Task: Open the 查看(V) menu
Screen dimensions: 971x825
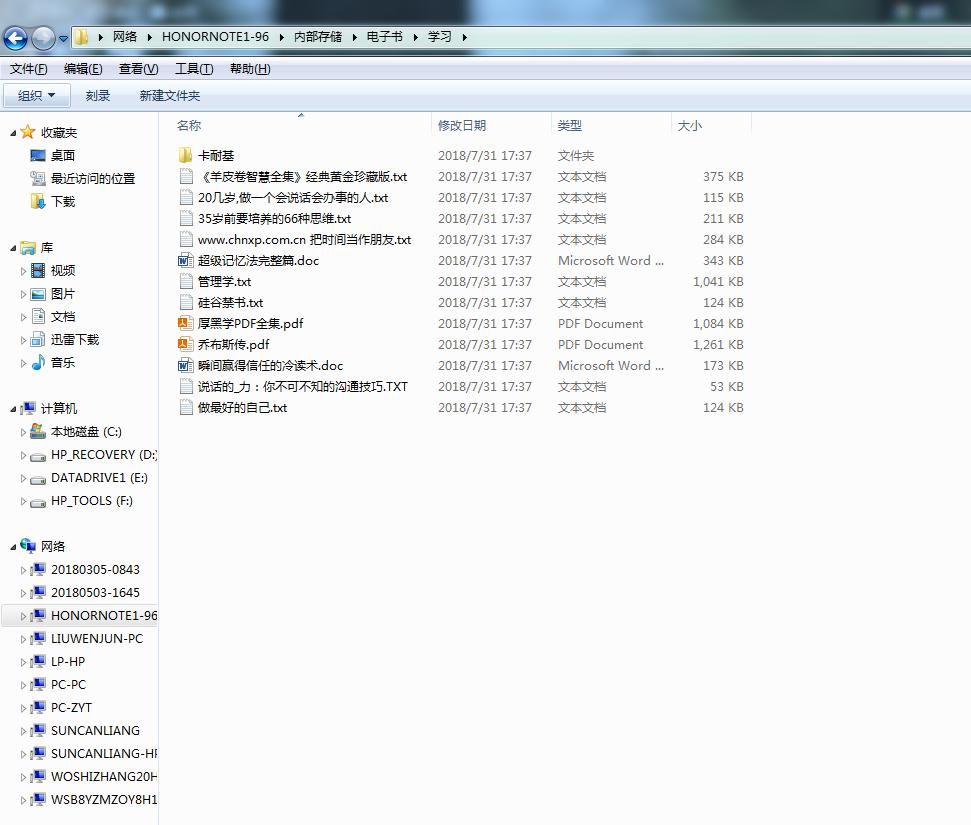Action: pos(138,69)
